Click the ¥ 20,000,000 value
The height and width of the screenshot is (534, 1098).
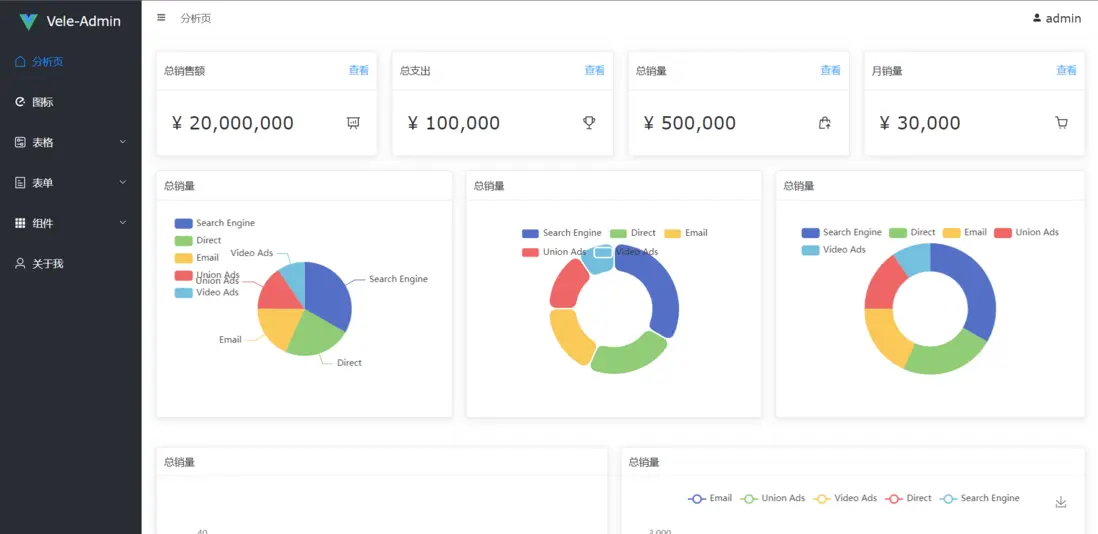[x=232, y=123]
